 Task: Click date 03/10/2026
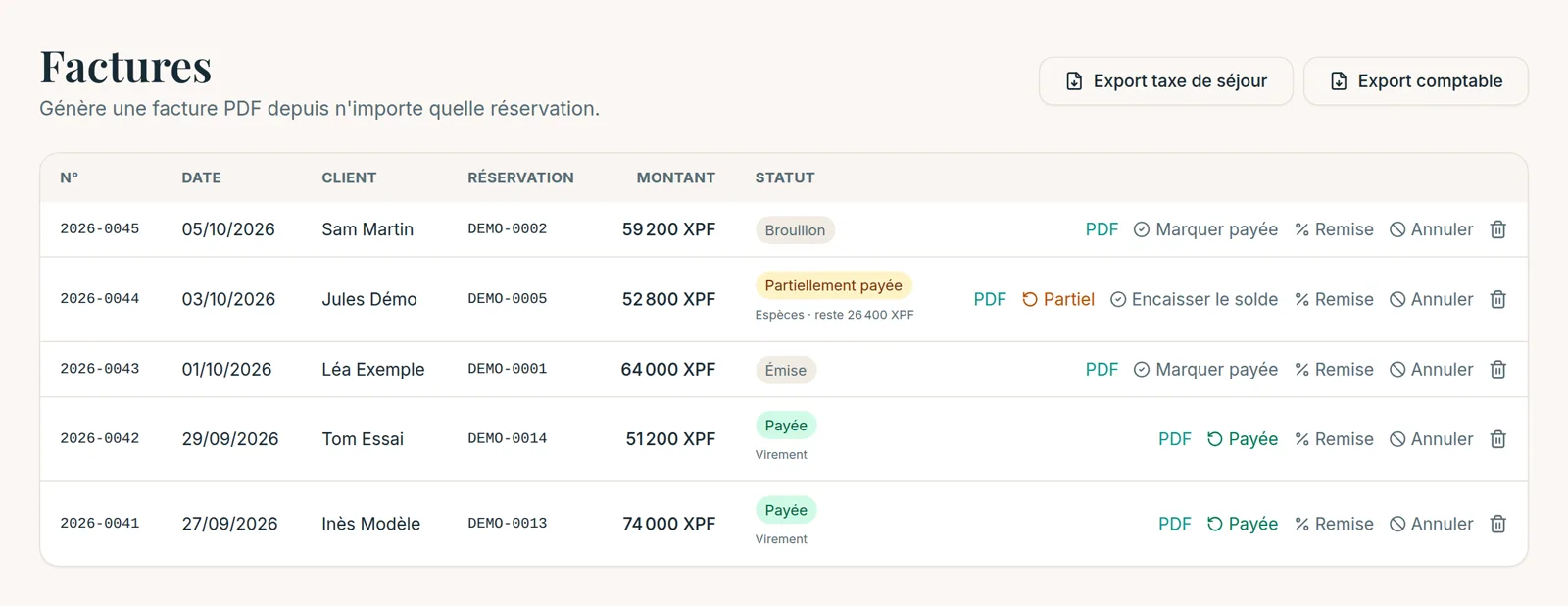click(x=228, y=299)
